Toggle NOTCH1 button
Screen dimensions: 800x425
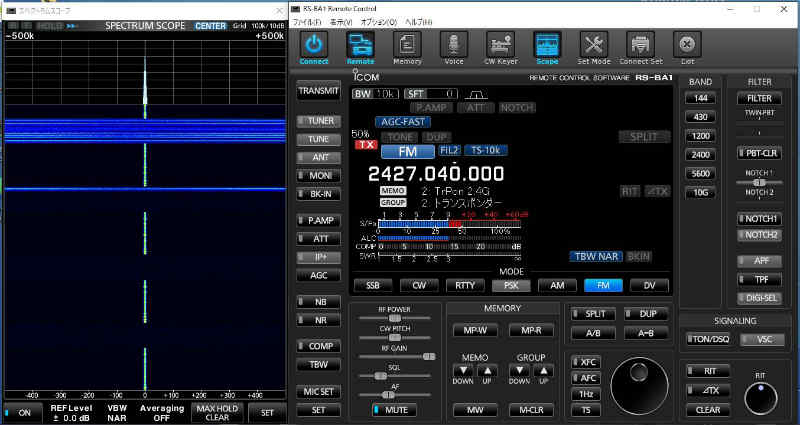pos(759,218)
